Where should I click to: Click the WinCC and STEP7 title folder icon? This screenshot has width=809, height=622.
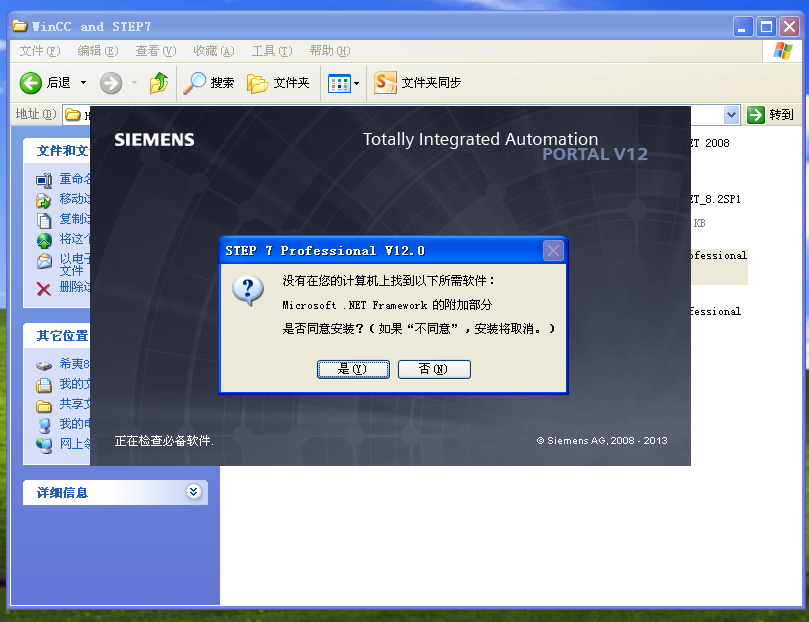coord(20,26)
